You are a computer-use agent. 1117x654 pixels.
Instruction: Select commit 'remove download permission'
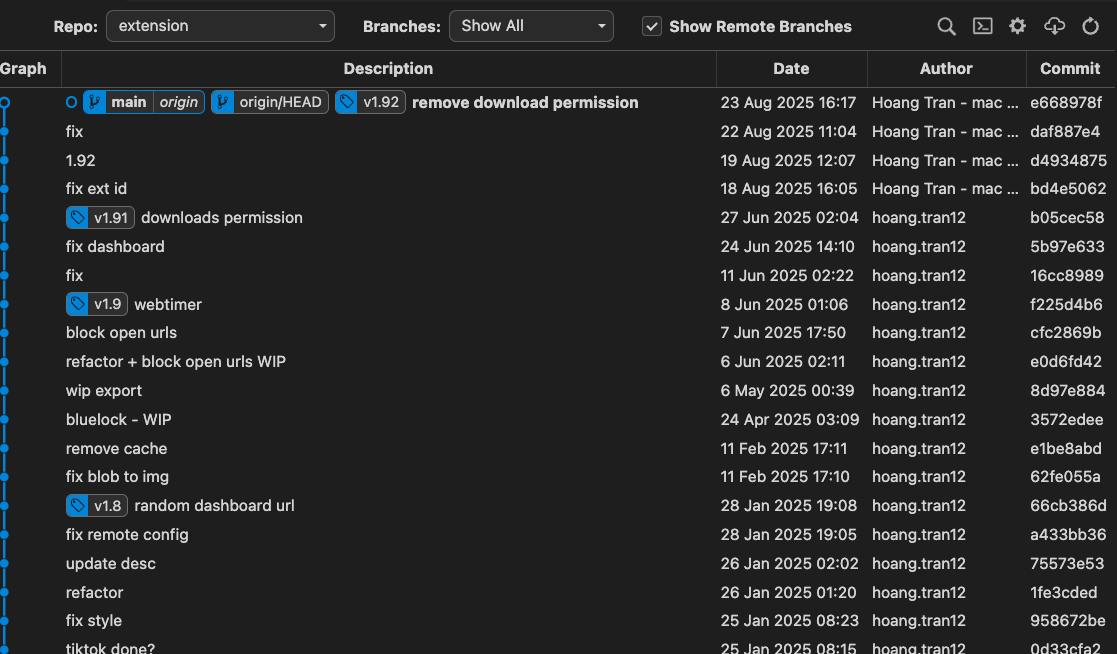525,103
